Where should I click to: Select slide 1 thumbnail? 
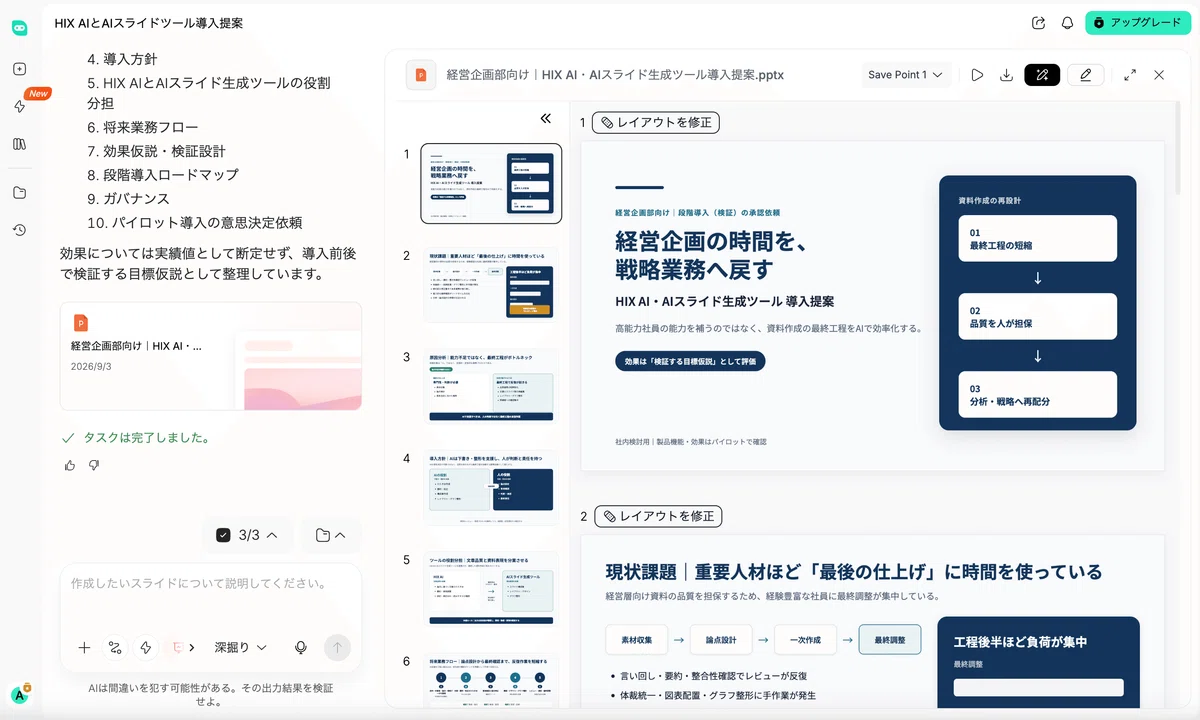click(x=491, y=183)
